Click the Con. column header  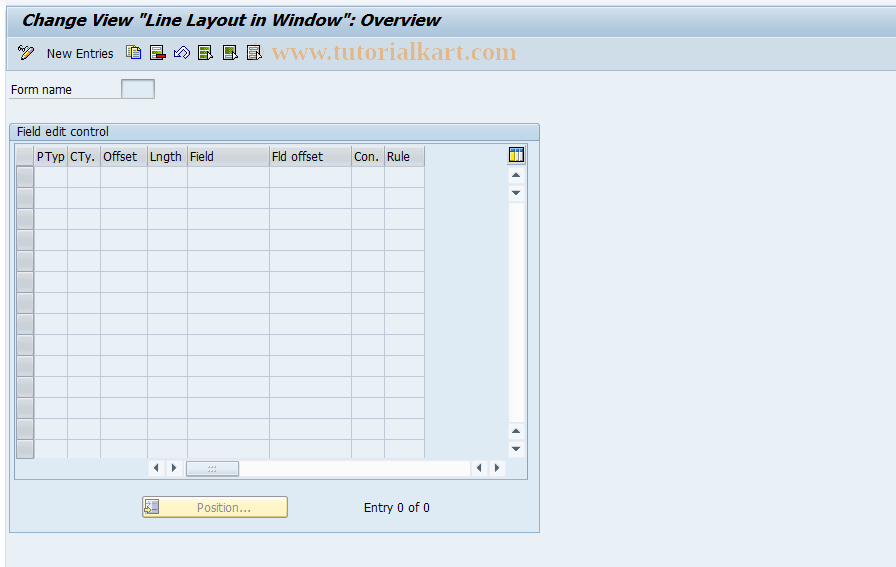(x=368, y=157)
